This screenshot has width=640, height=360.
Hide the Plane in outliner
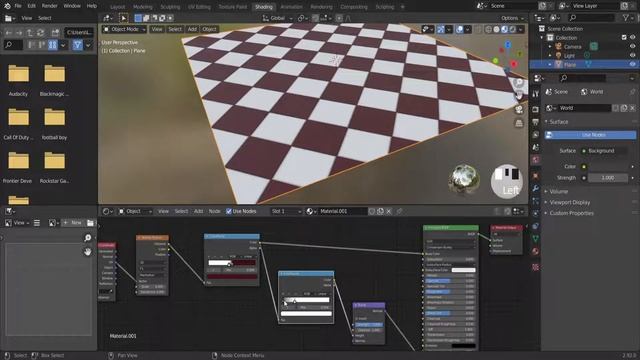click(x=633, y=64)
